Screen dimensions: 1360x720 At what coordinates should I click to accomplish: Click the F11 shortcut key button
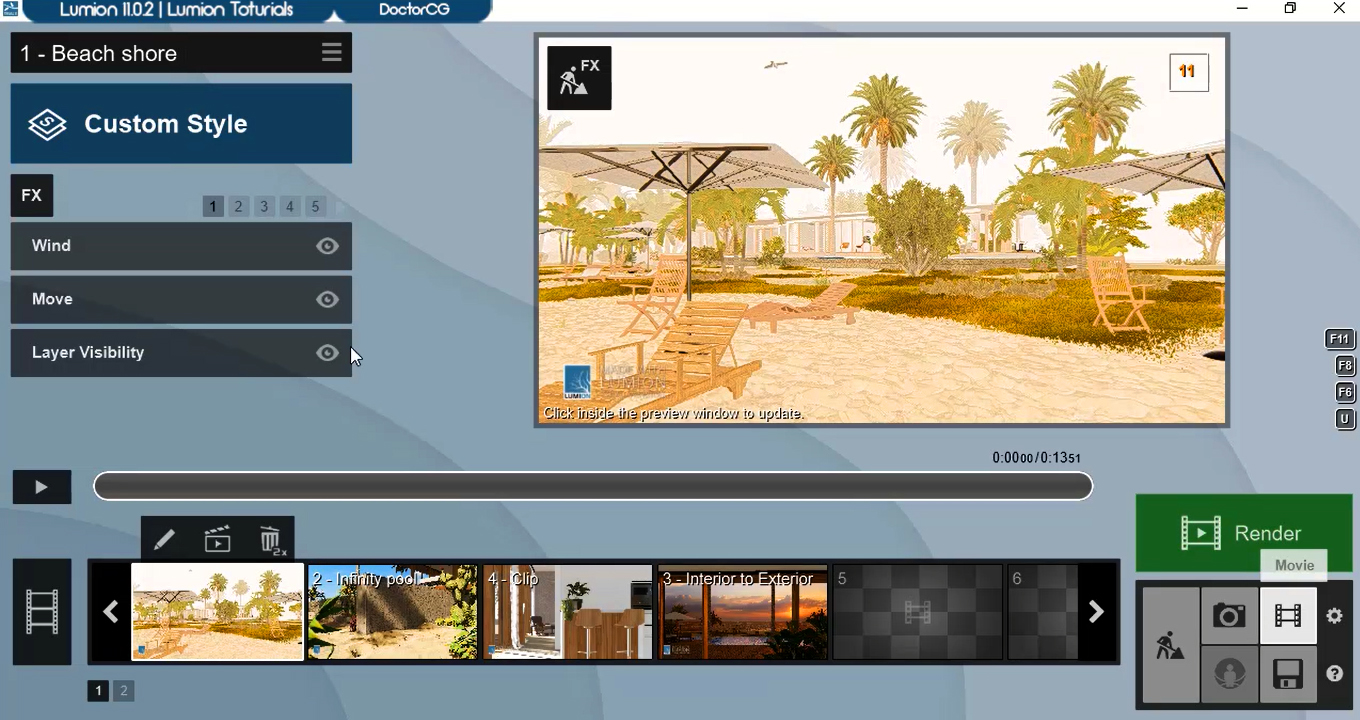point(1340,339)
